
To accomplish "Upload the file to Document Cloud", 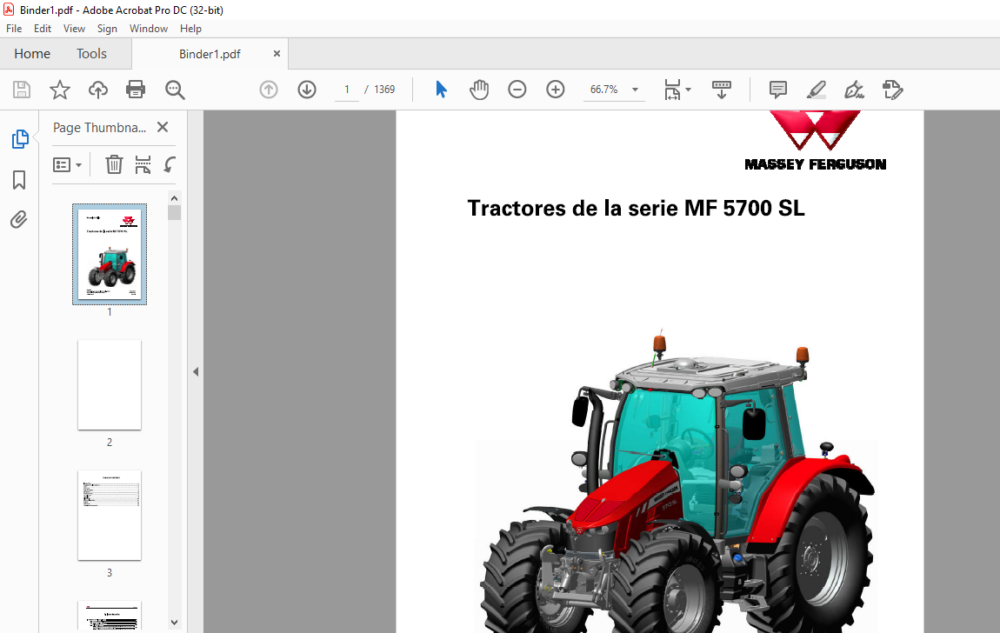I will coord(98,90).
